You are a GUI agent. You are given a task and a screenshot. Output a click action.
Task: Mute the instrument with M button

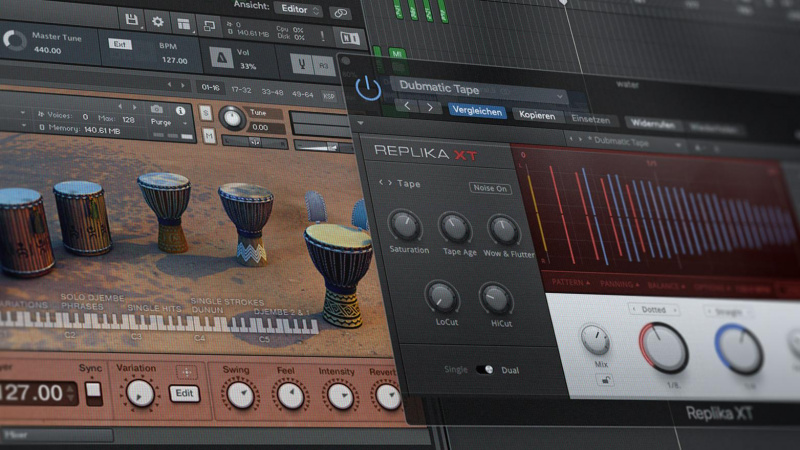click(x=209, y=136)
